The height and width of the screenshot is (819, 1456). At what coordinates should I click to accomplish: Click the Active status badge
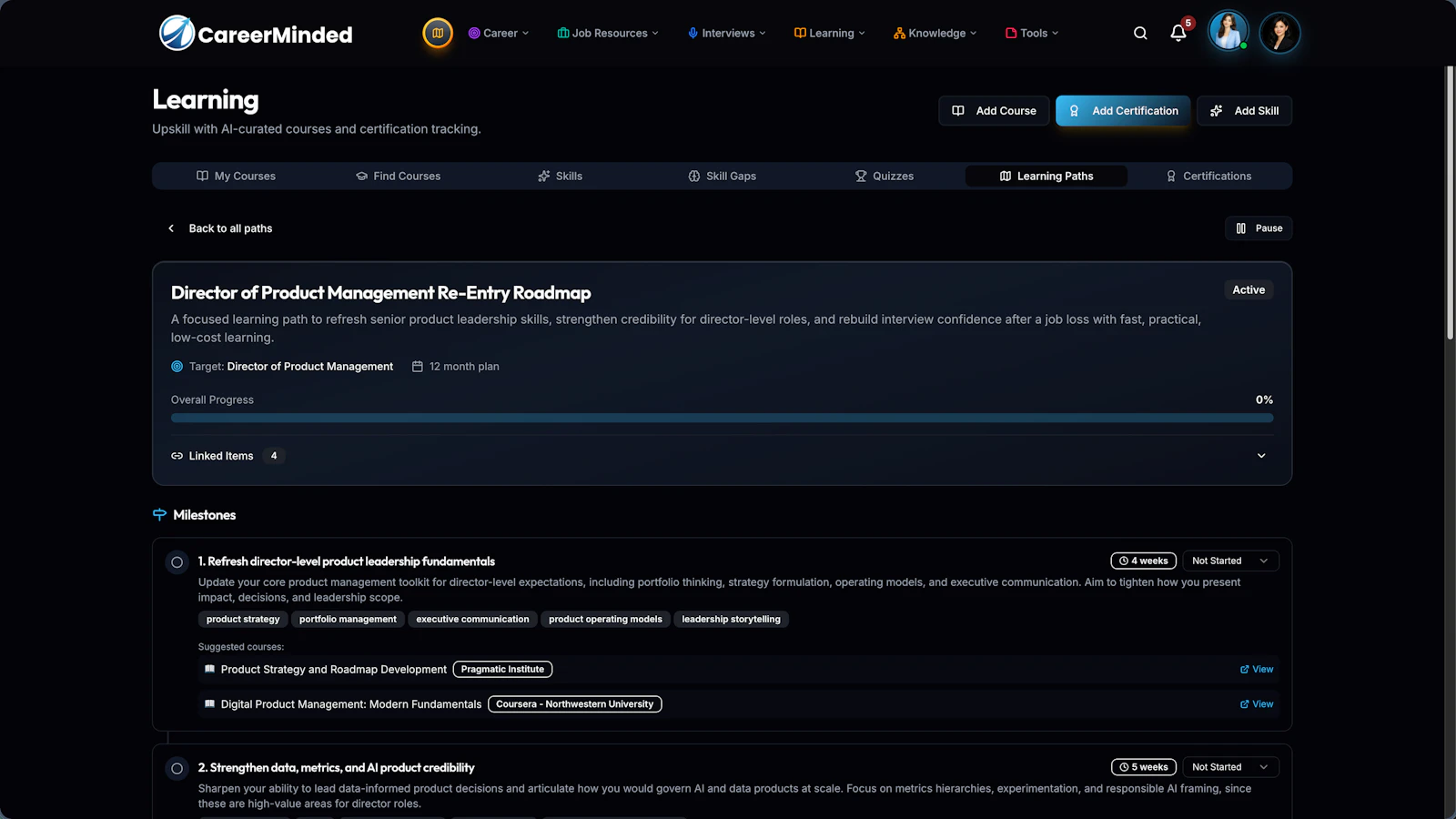point(1249,289)
